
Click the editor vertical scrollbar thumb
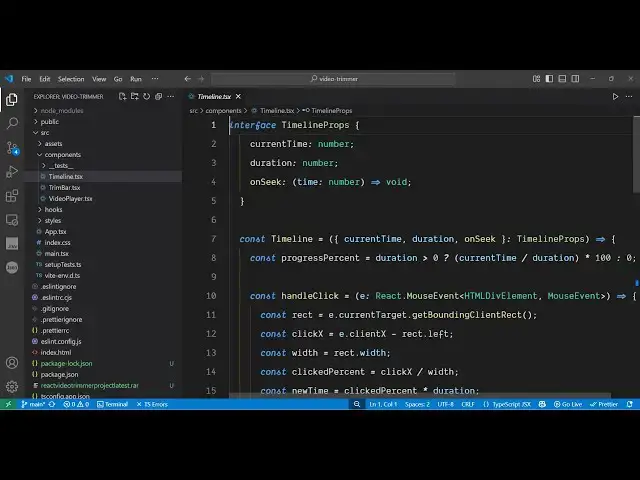636,155
